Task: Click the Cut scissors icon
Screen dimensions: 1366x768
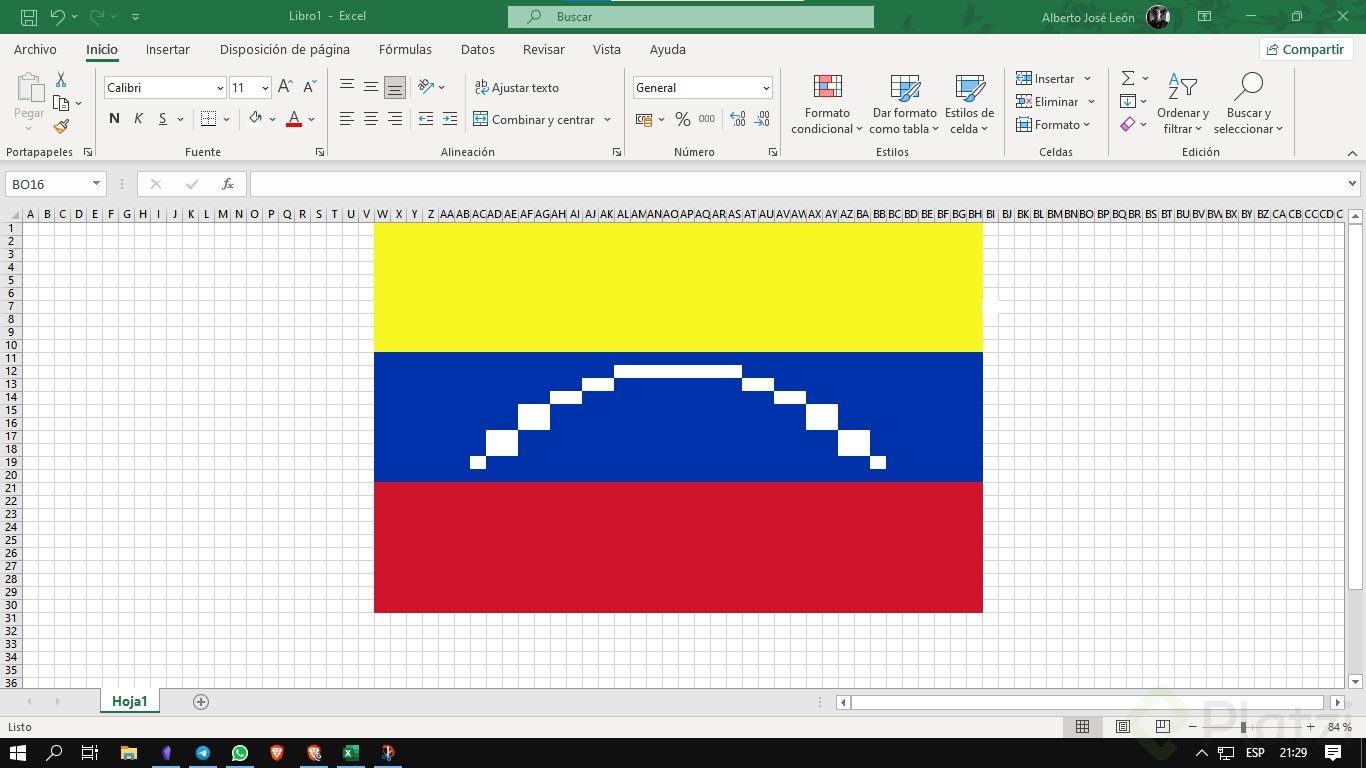Action: coord(61,80)
